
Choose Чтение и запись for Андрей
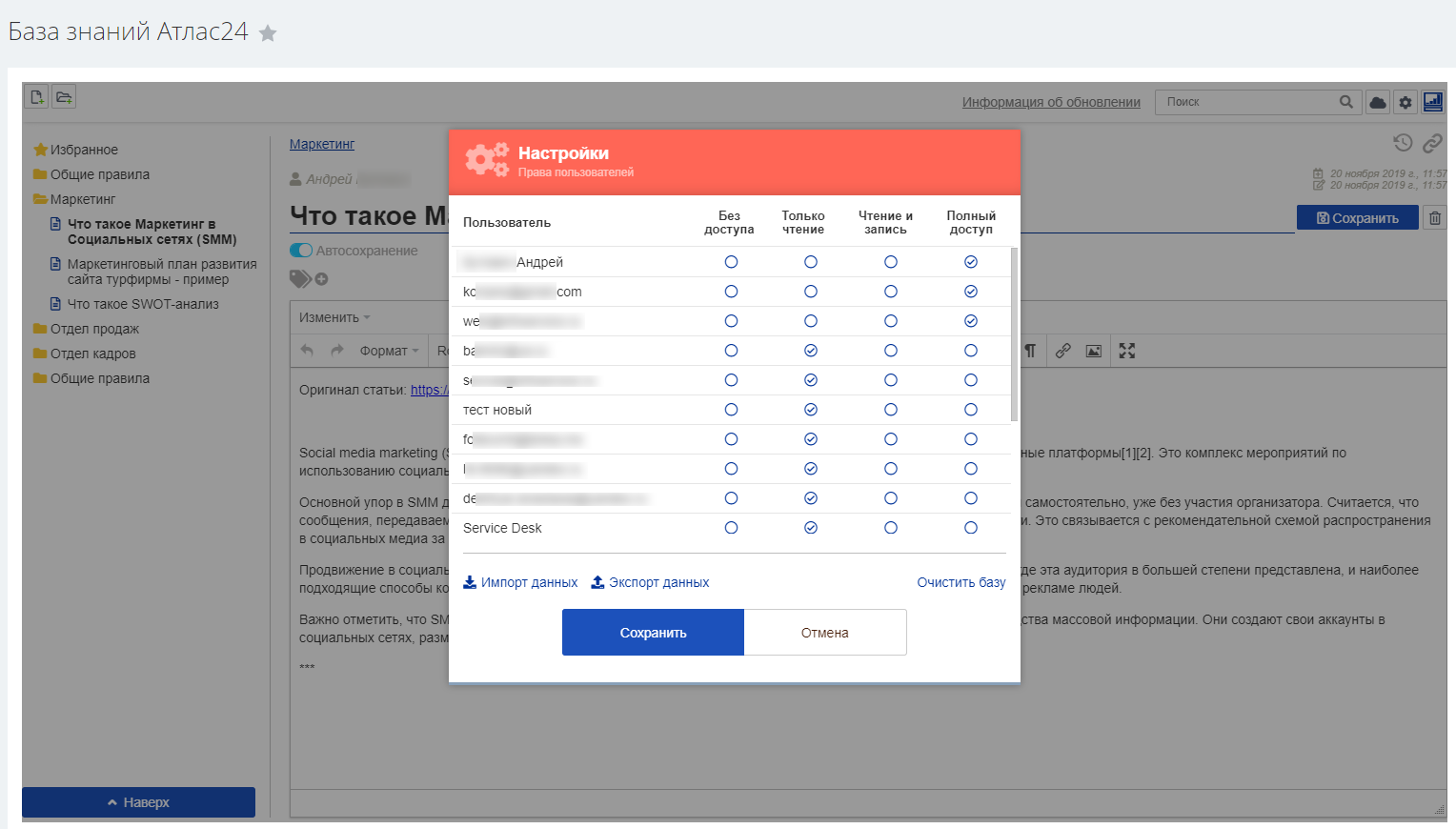pos(890,262)
